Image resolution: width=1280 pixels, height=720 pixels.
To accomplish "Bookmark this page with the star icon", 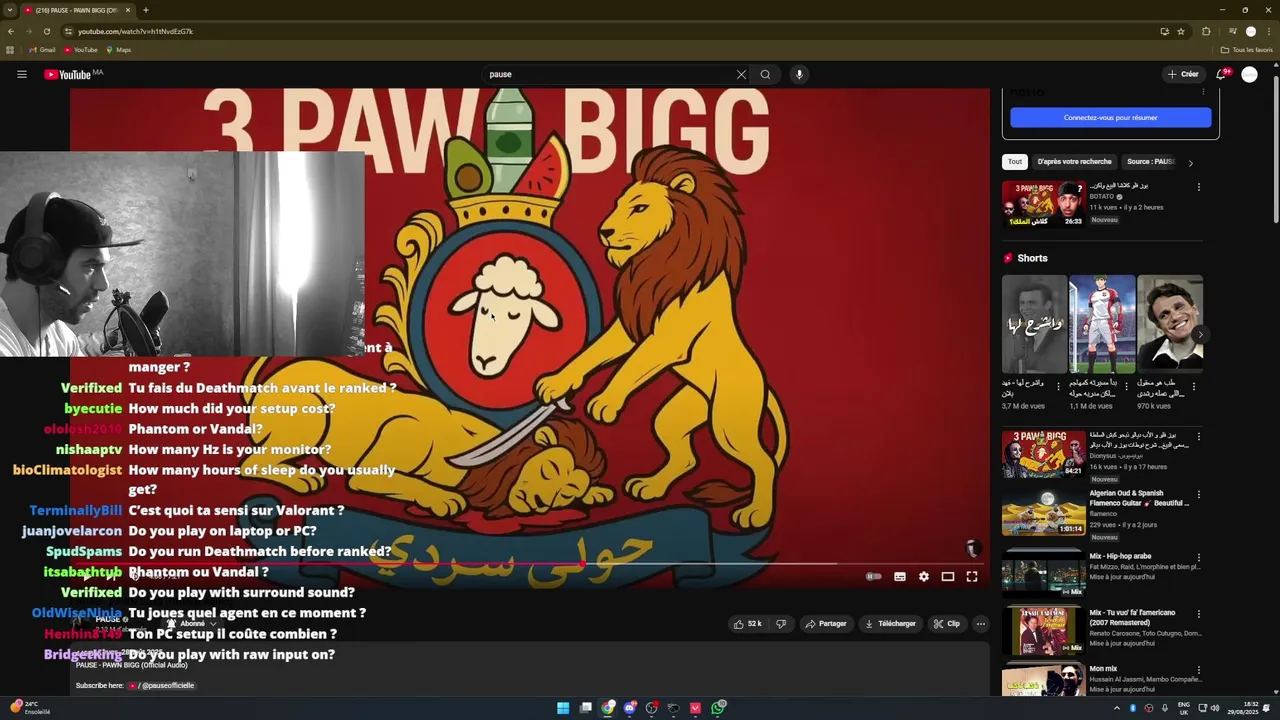I will pyautogui.click(x=1181, y=31).
